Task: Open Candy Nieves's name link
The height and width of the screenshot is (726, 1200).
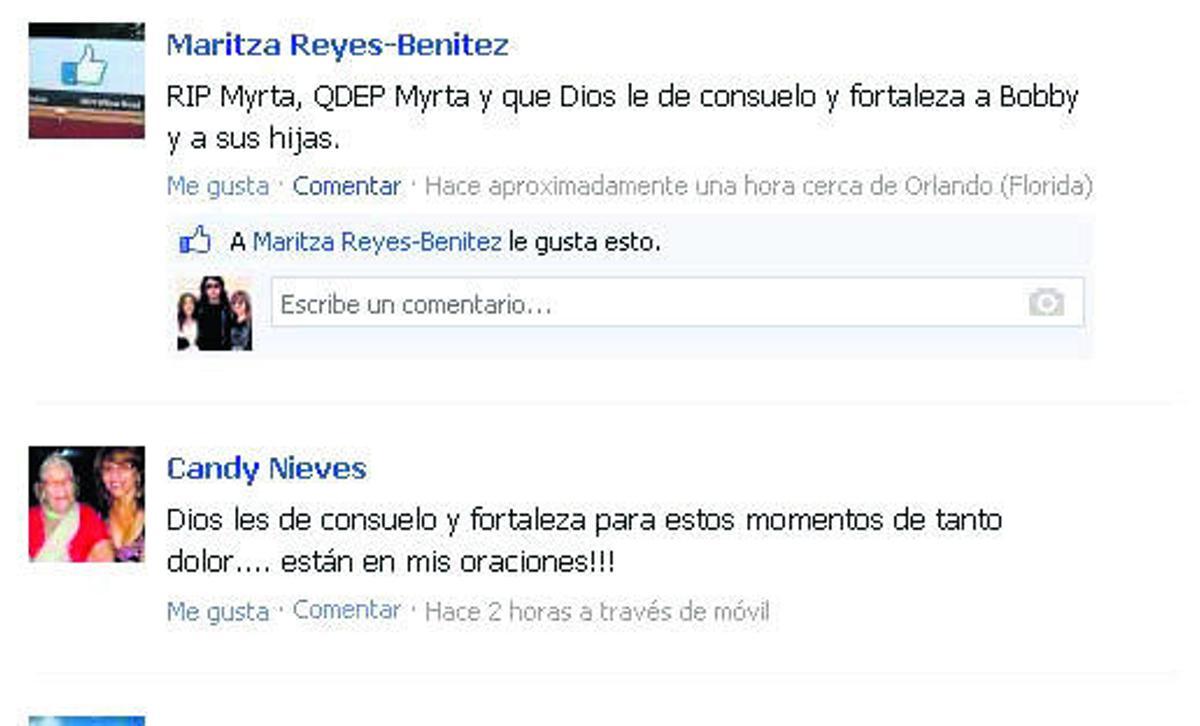Action: coord(266,468)
